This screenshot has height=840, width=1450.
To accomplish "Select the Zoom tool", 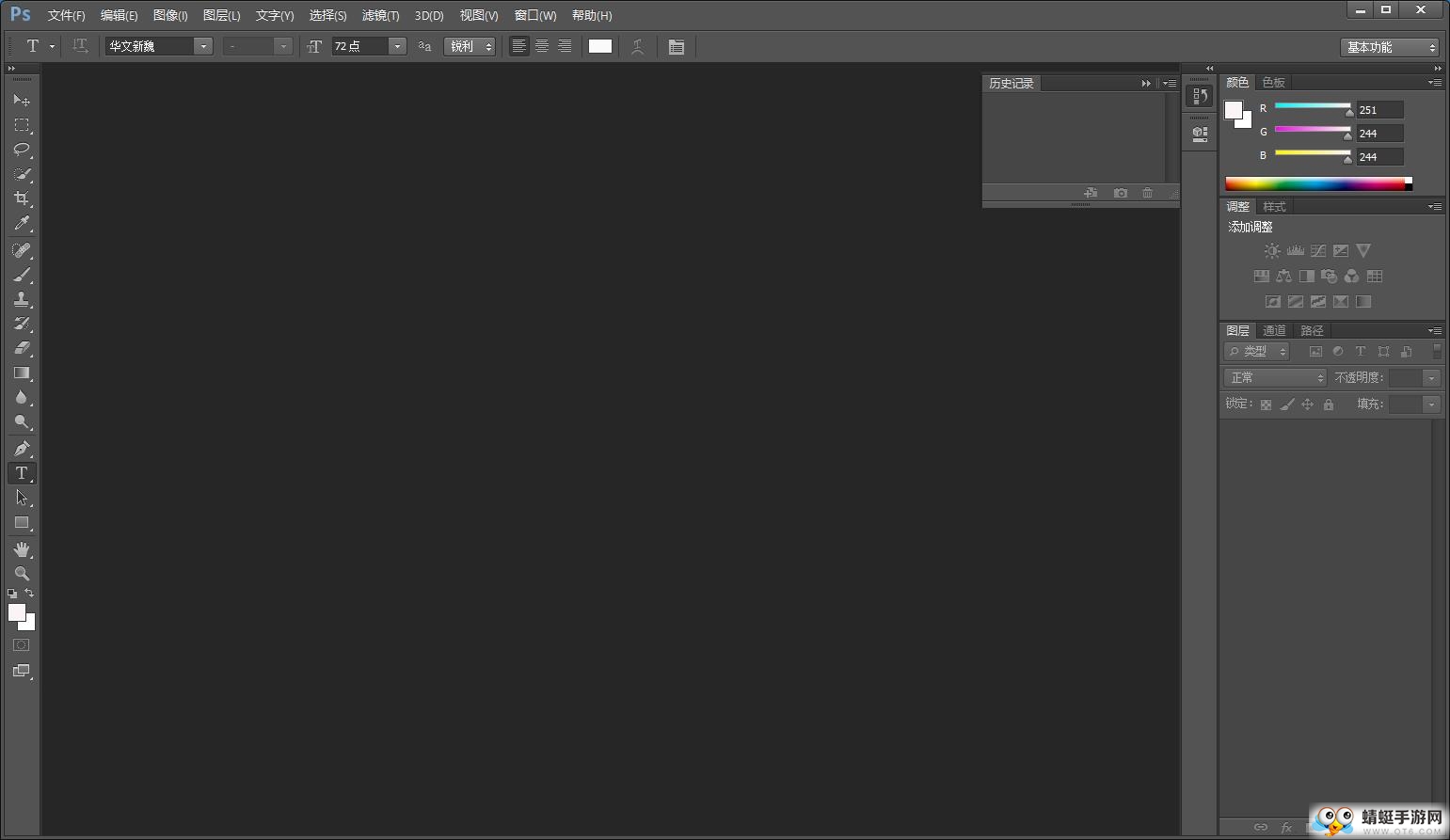I will point(22,574).
